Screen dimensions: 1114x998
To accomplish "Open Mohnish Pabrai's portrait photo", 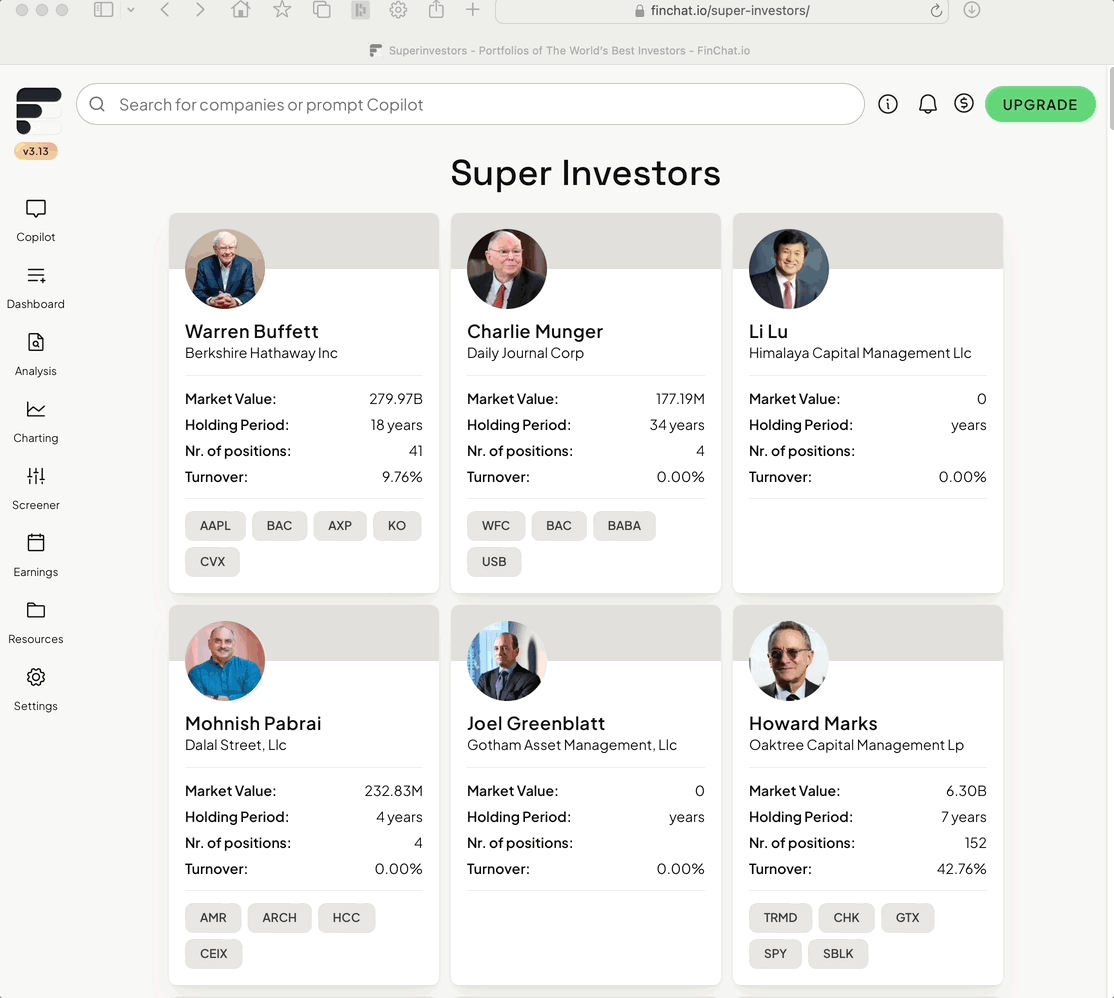I will pyautogui.click(x=225, y=661).
